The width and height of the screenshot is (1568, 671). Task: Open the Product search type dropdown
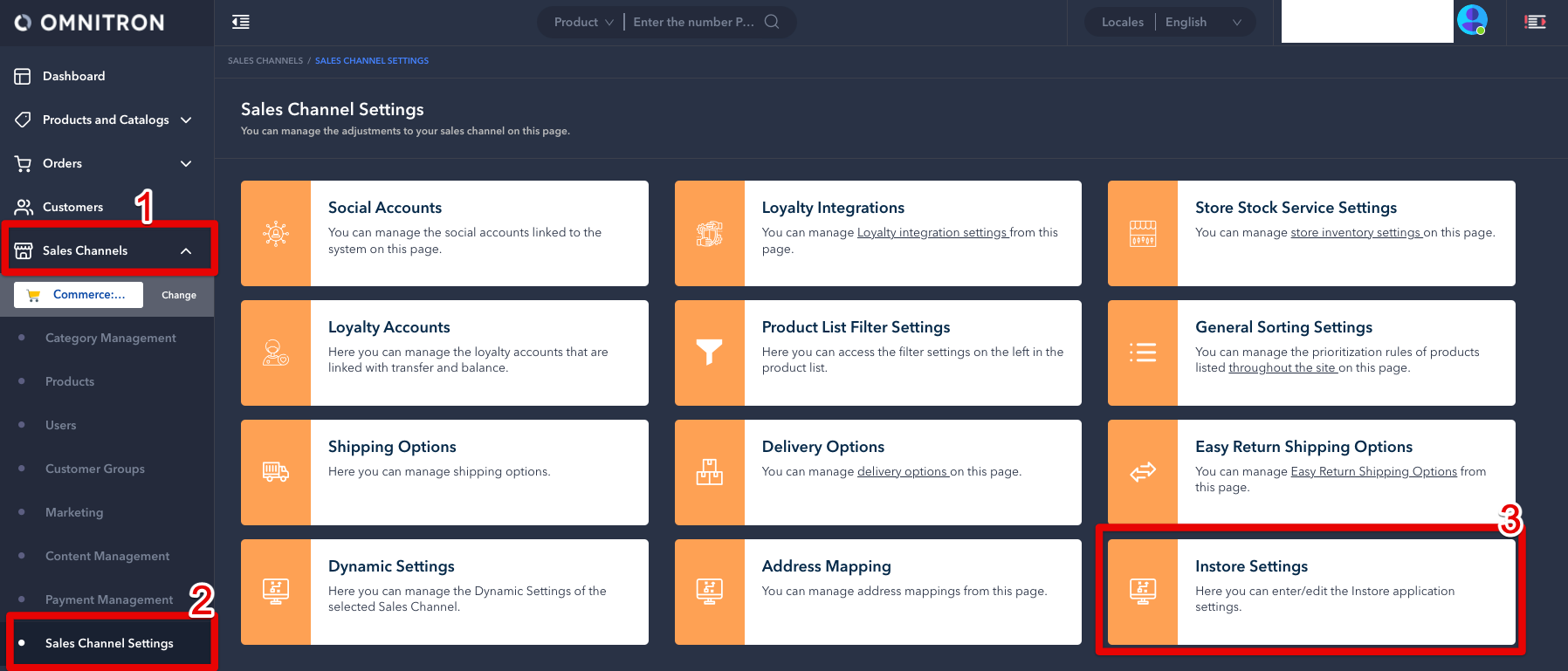coord(583,22)
